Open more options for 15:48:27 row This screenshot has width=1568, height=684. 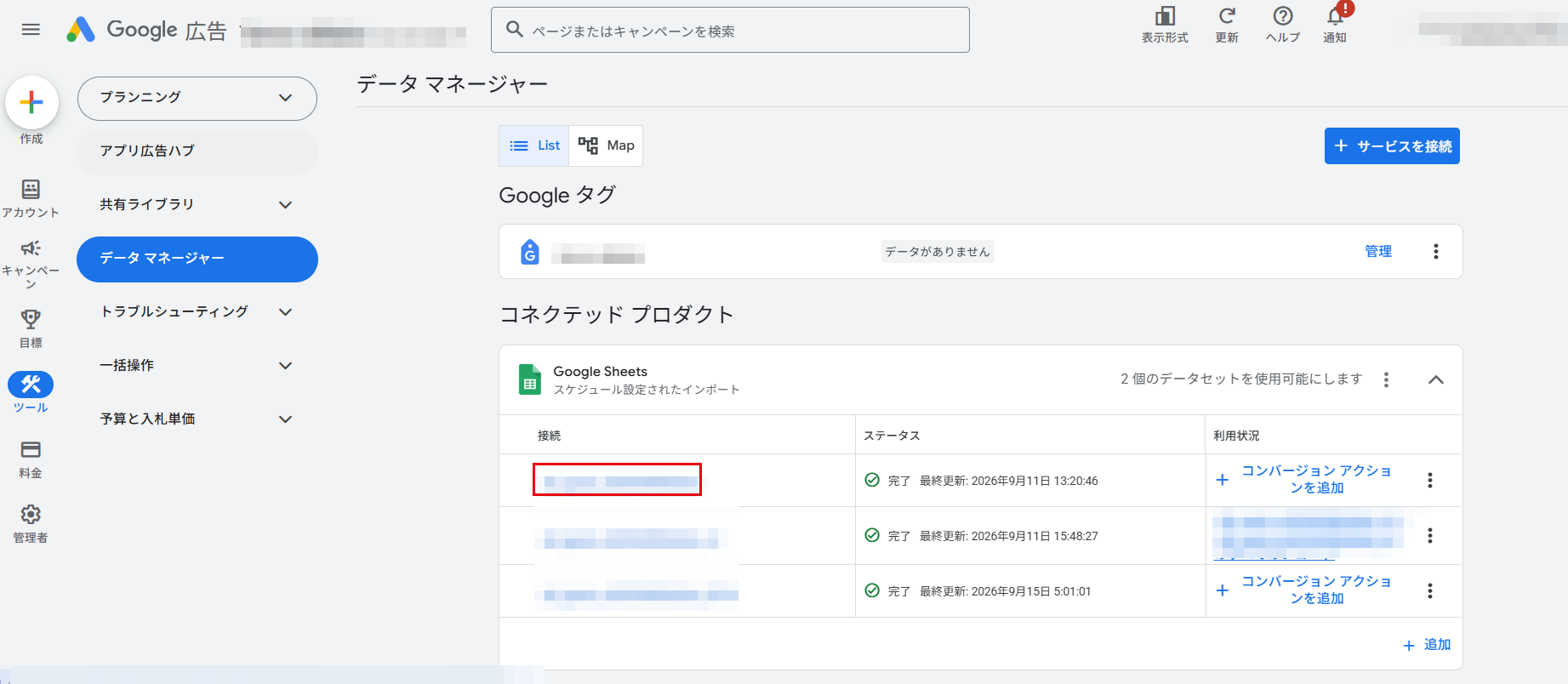tap(1430, 535)
